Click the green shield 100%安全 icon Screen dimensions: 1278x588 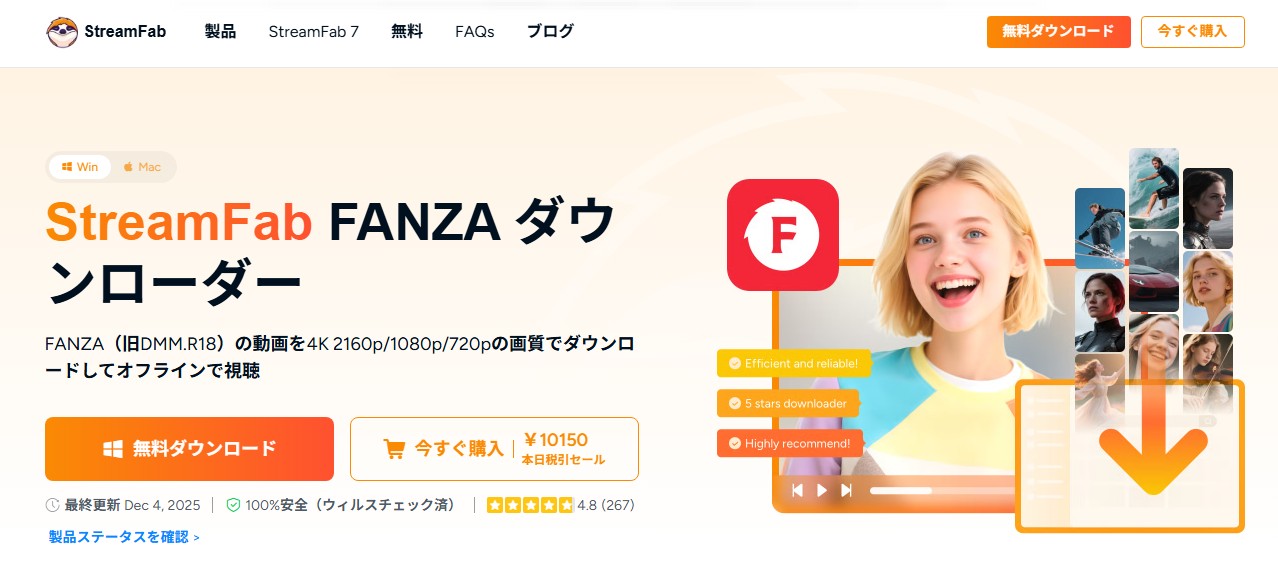tap(233, 505)
